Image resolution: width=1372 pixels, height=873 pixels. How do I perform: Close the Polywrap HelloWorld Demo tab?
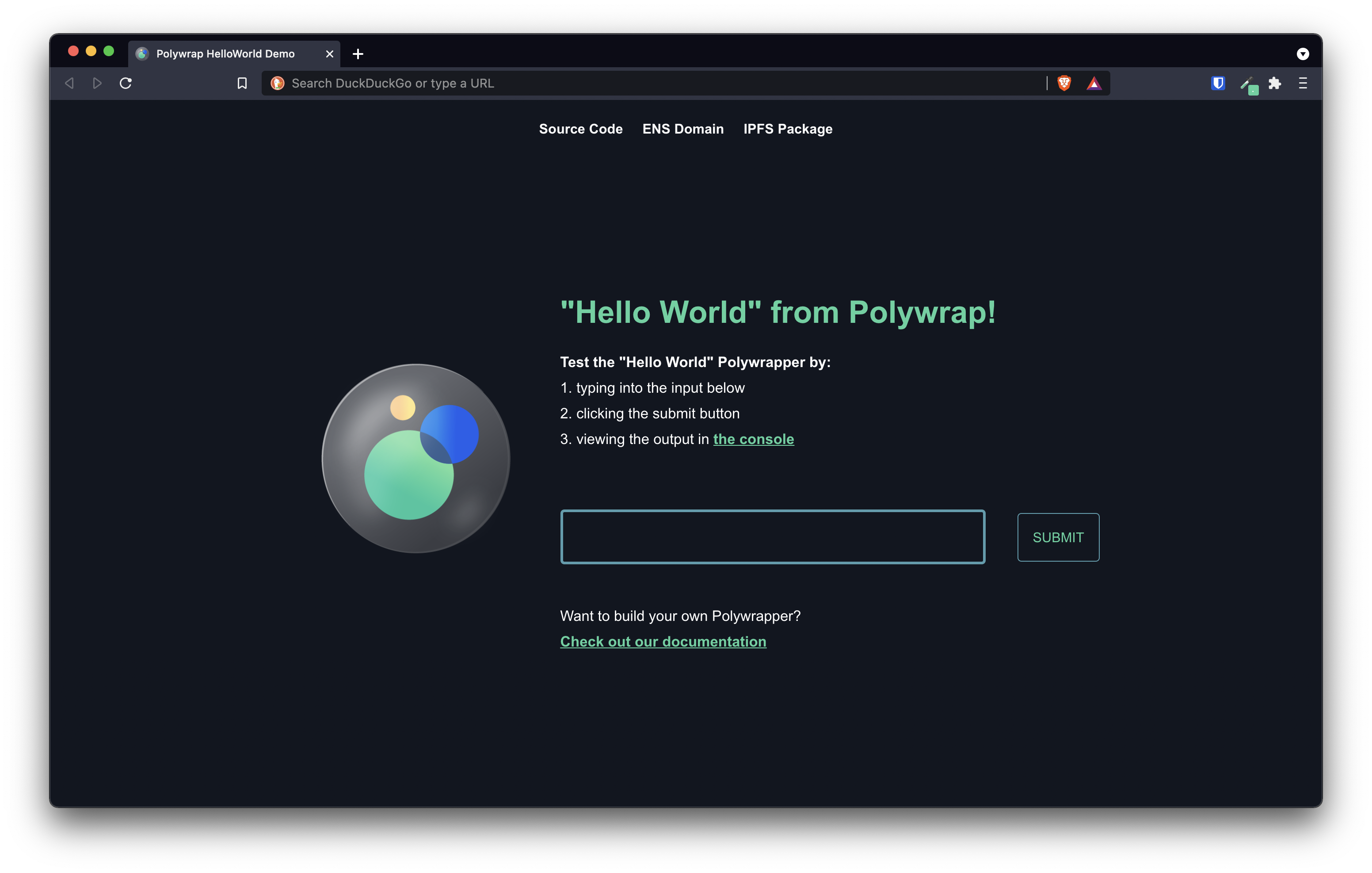tap(329, 54)
